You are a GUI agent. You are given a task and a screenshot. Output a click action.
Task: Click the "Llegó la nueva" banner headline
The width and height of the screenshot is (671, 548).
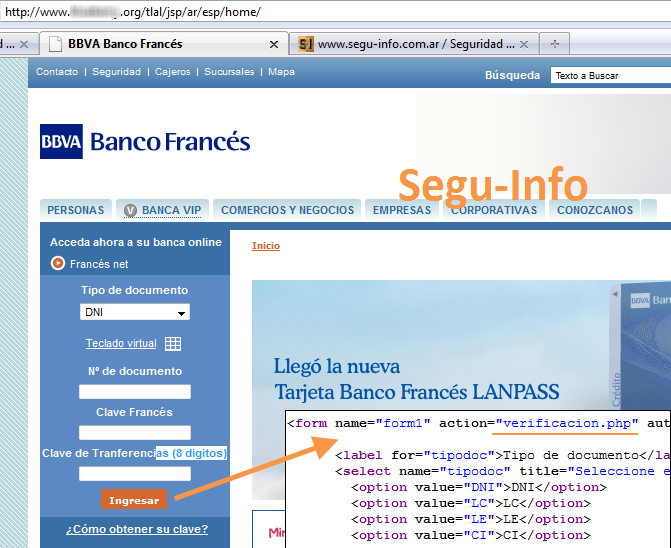[337, 367]
